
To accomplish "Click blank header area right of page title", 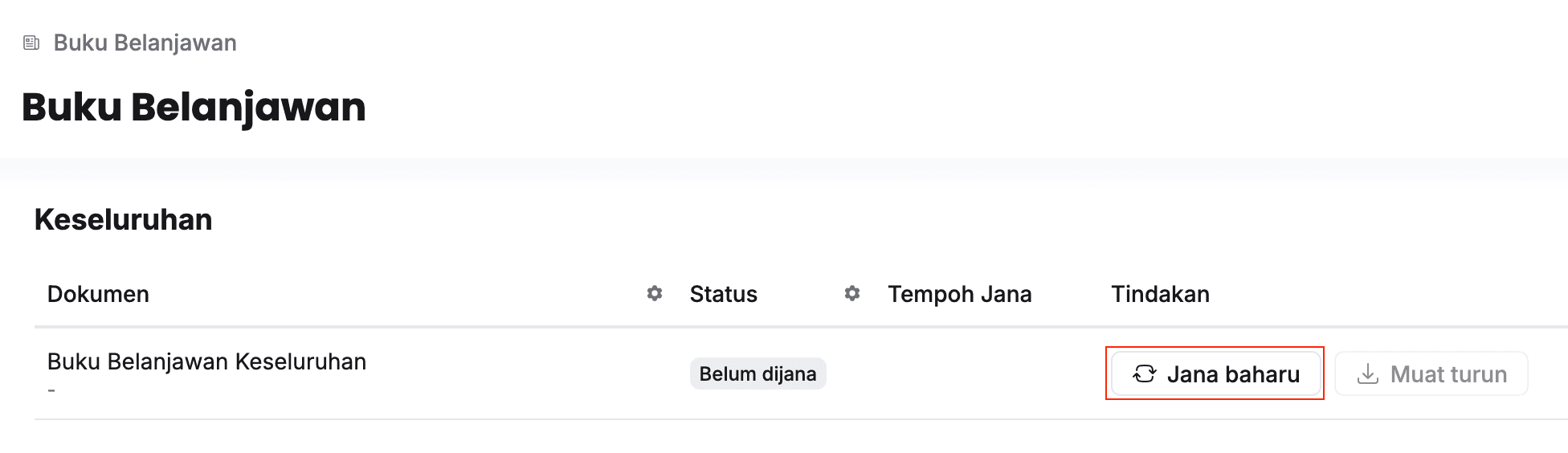I will click(x=964, y=107).
